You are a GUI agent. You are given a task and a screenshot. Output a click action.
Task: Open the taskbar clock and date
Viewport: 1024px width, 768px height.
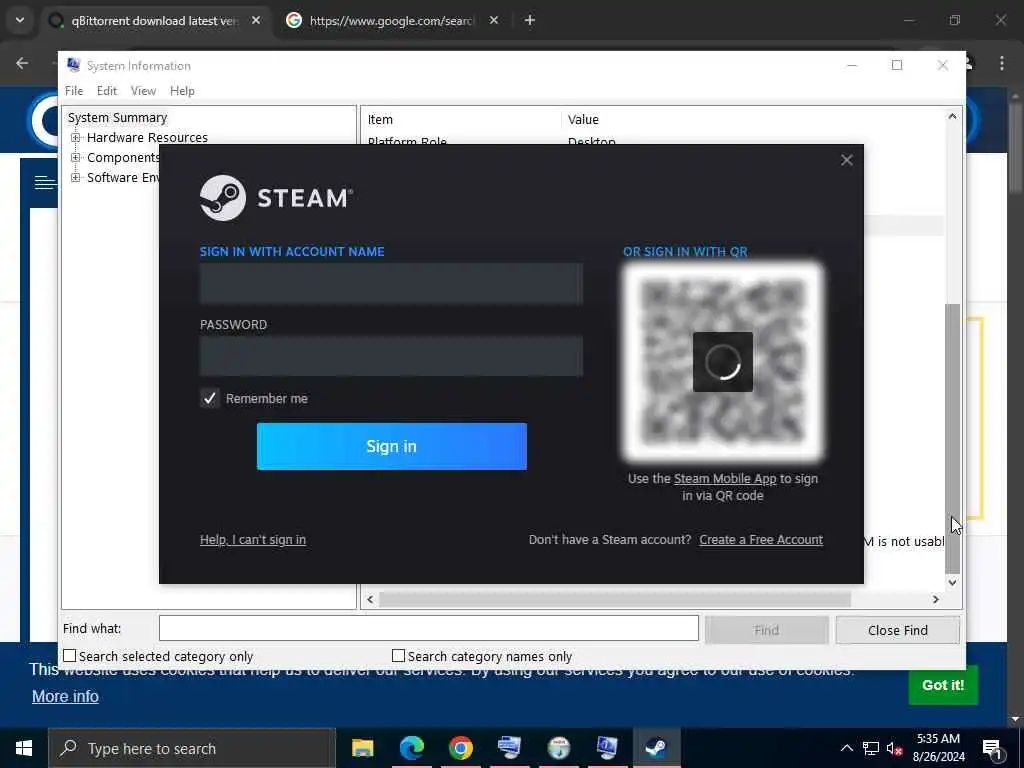click(x=938, y=748)
